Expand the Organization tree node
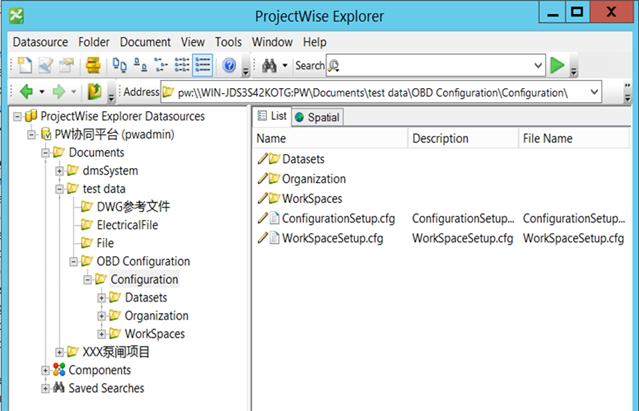This screenshot has height=411, width=639. [x=101, y=316]
